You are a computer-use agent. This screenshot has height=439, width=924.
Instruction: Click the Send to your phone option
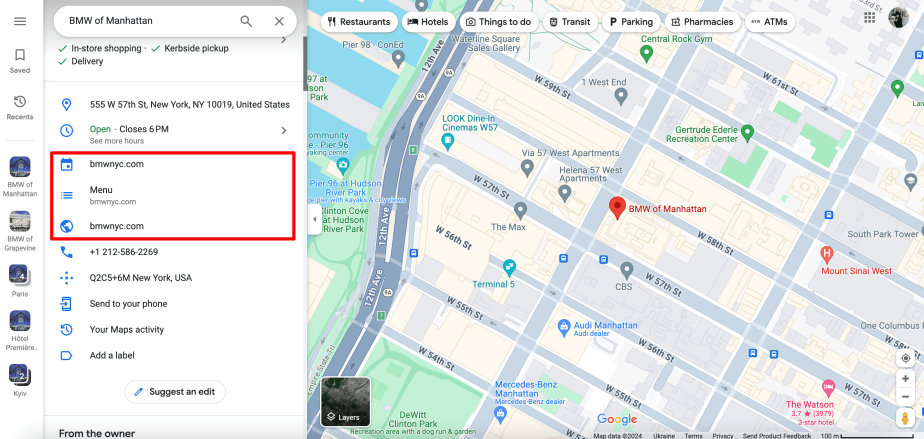point(128,304)
